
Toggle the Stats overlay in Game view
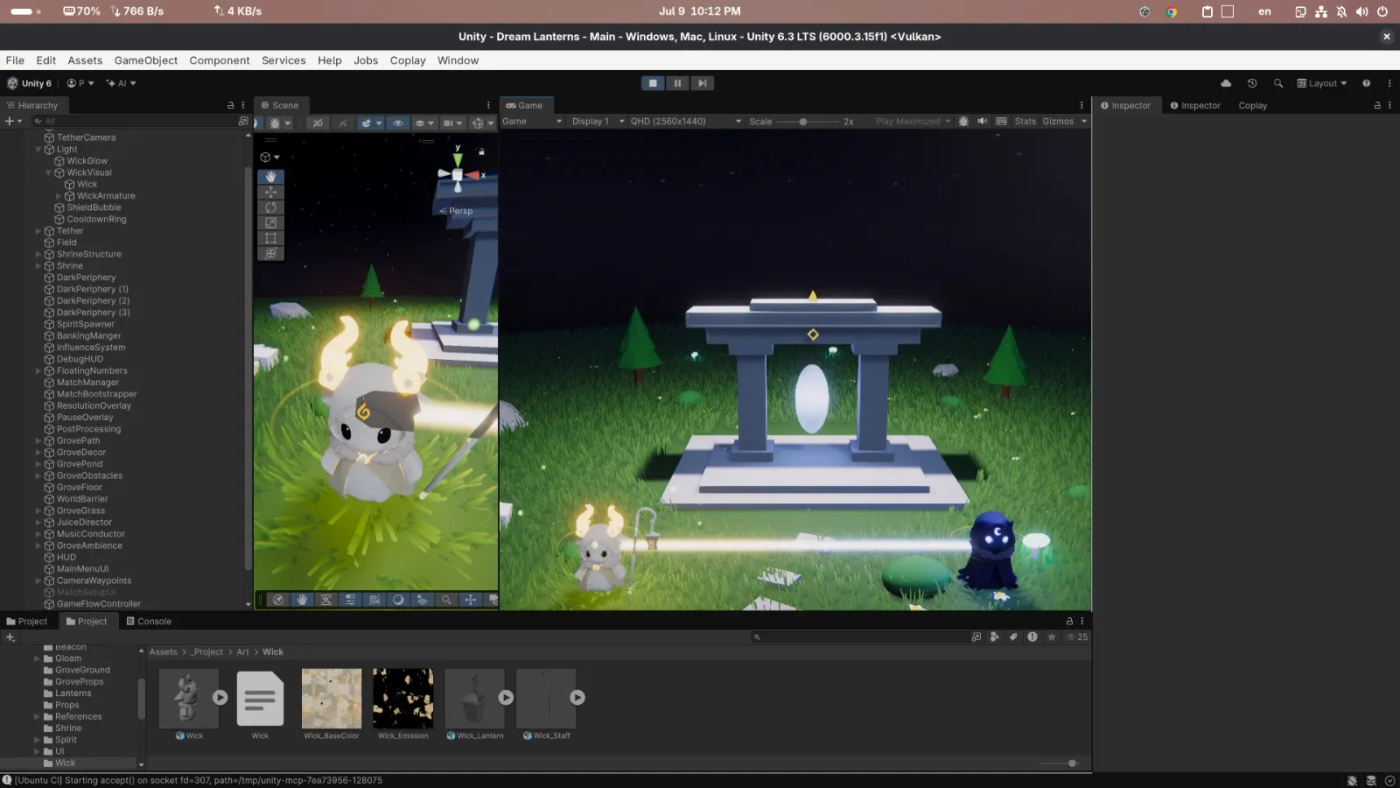tap(1025, 121)
